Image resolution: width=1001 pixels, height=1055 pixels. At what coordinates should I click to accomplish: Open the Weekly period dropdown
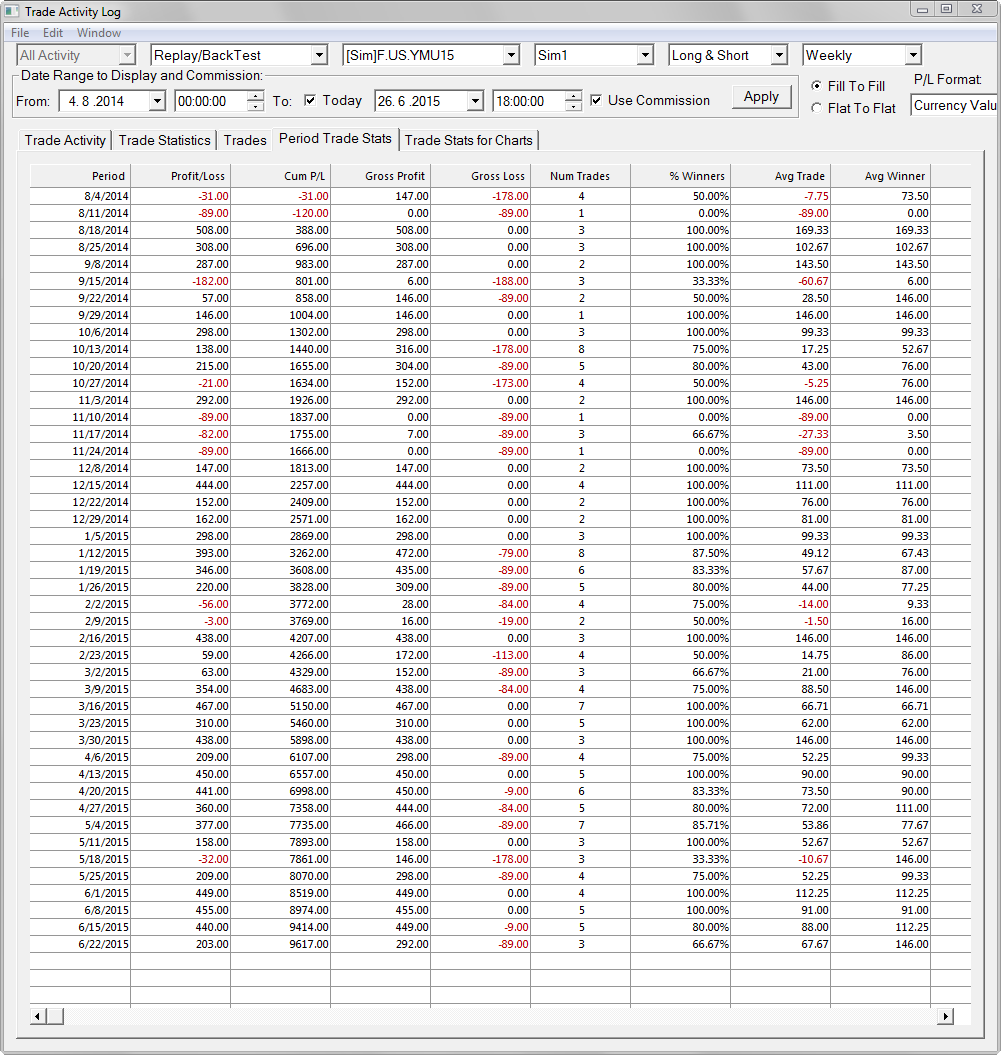pos(913,55)
